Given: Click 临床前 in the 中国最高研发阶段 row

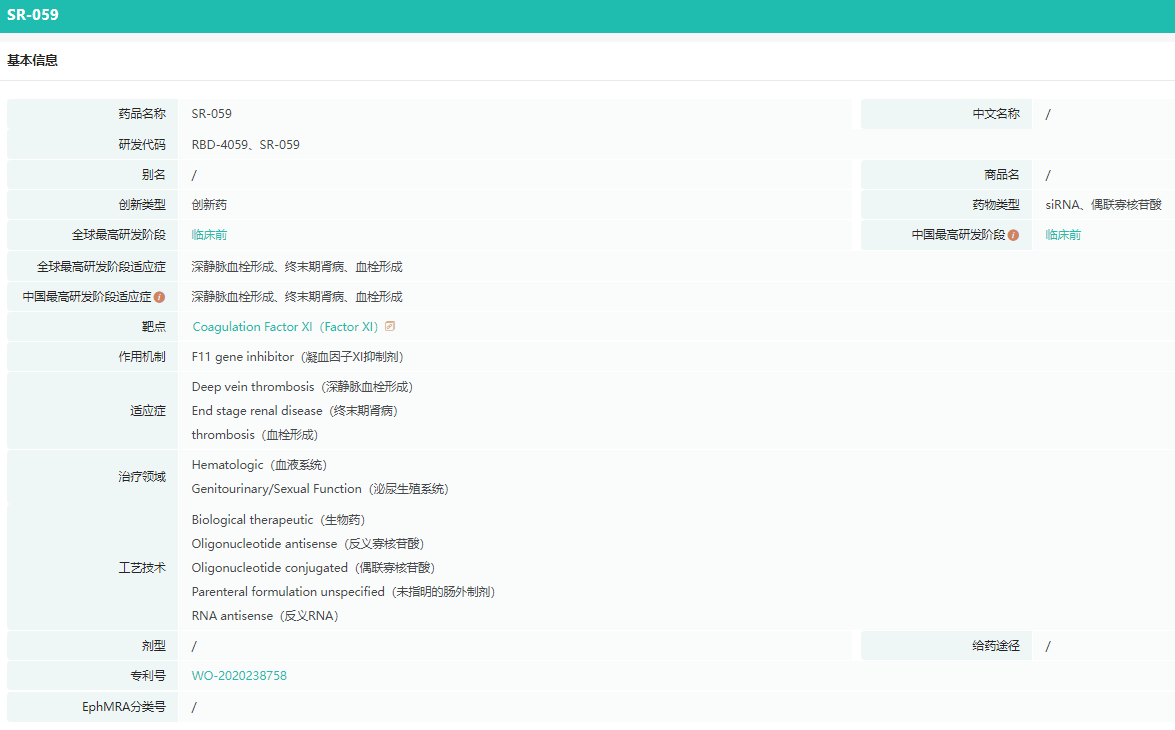Looking at the screenshot, I should click(1063, 235).
